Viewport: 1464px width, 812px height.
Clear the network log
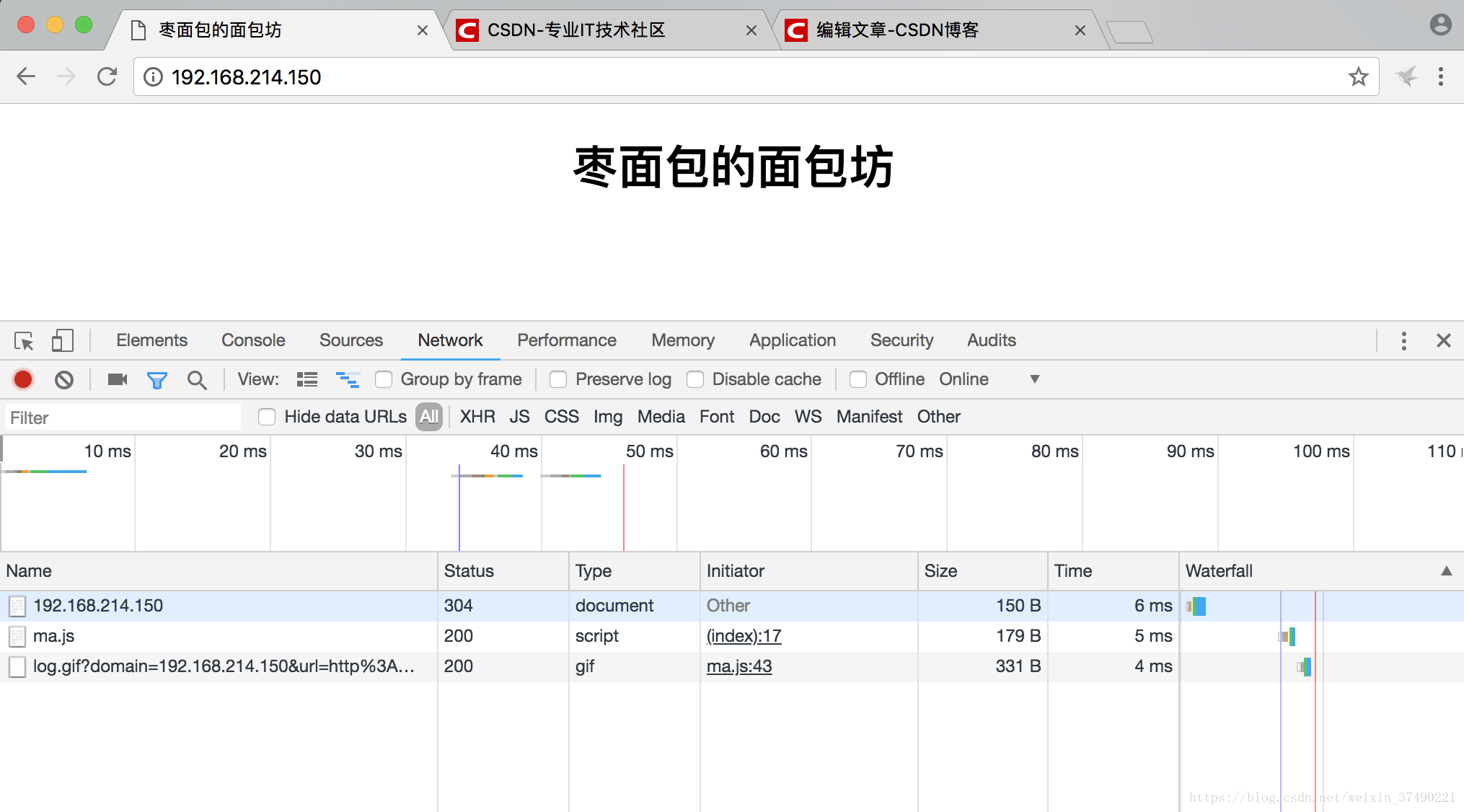[x=64, y=379]
